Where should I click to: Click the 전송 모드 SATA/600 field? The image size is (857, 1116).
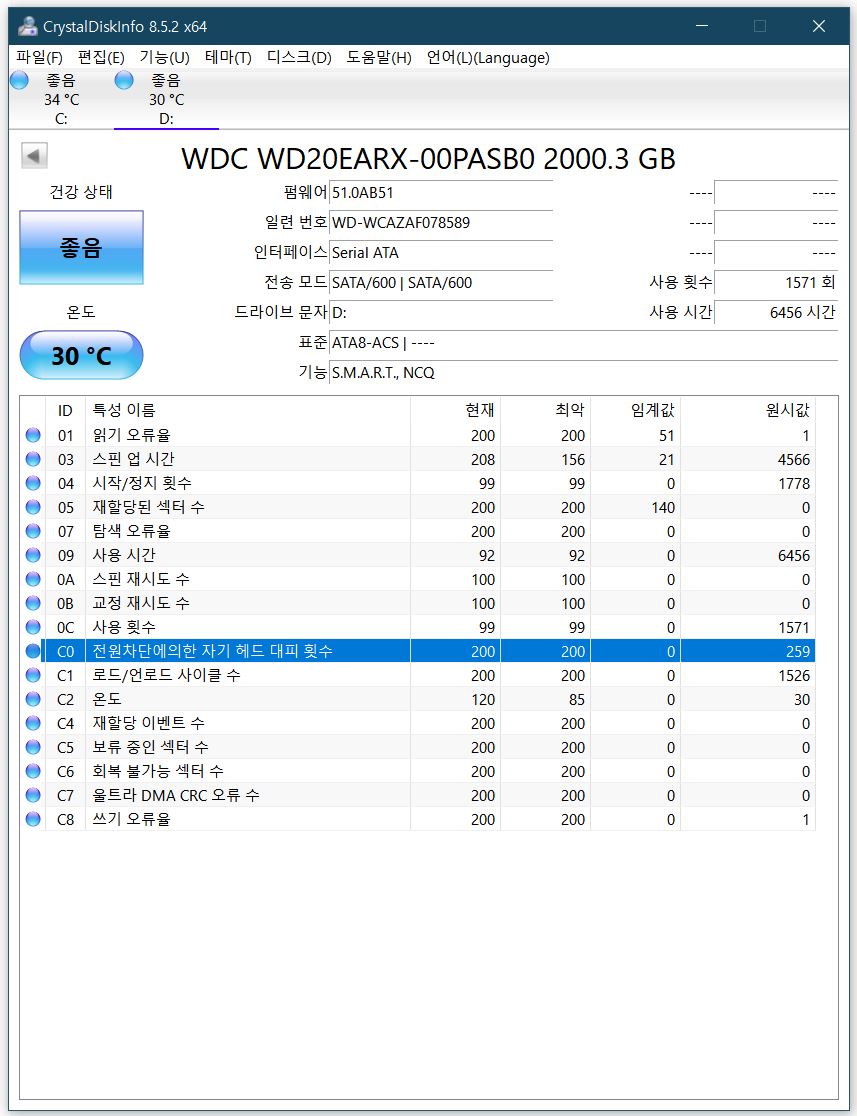coord(441,283)
